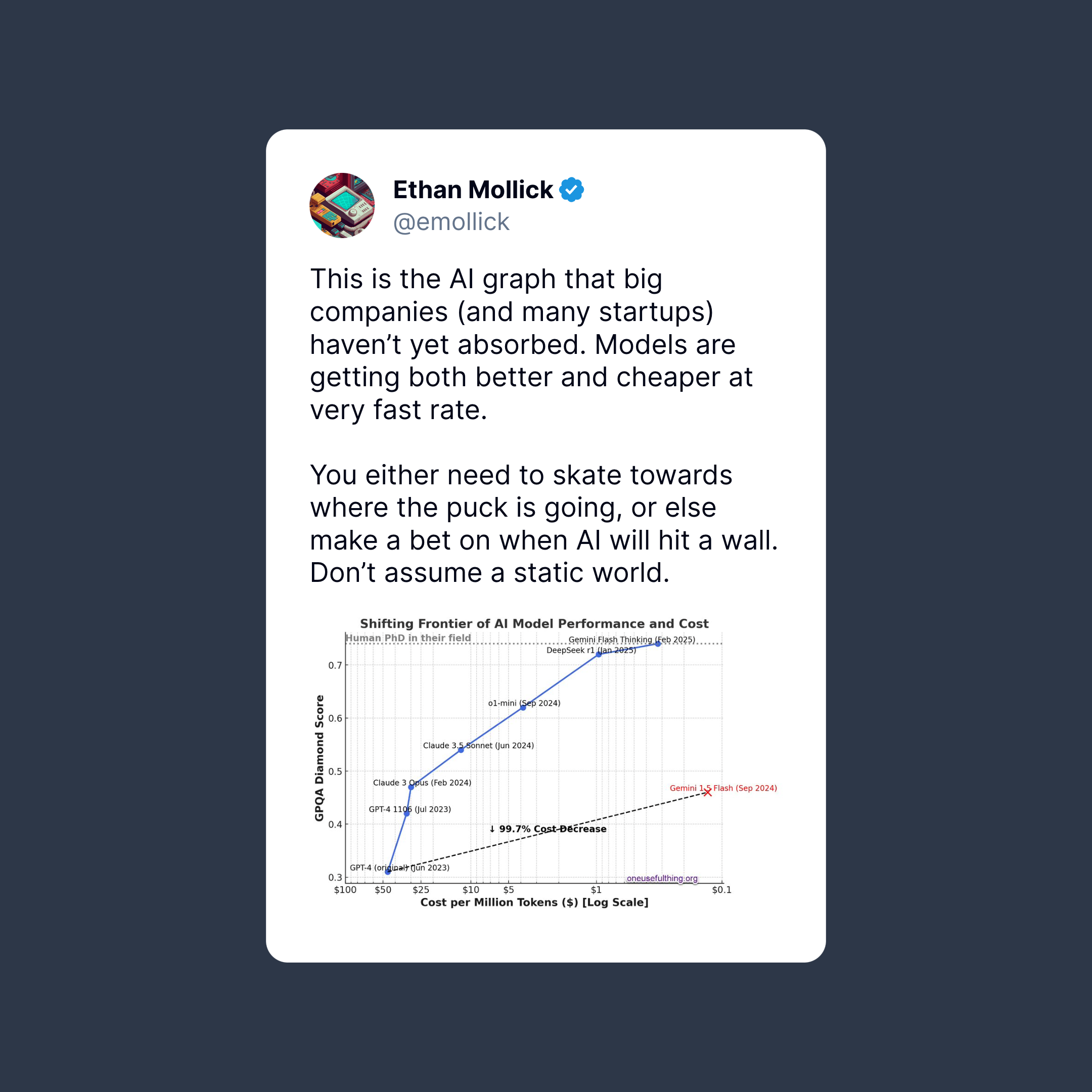Click the red Gemini 1.5 Flash X marker

click(707, 792)
